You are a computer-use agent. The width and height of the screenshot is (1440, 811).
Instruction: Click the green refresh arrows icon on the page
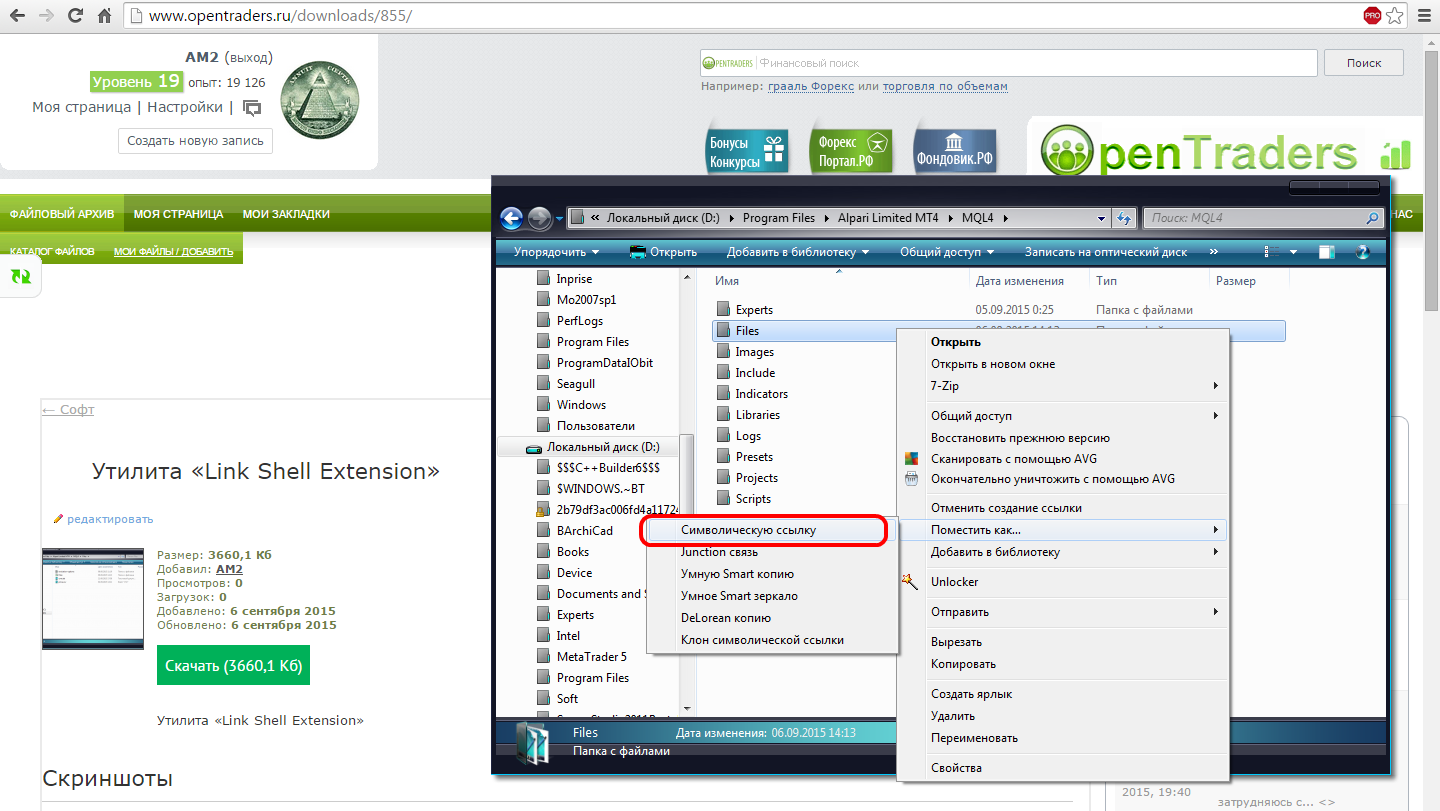click(20, 277)
